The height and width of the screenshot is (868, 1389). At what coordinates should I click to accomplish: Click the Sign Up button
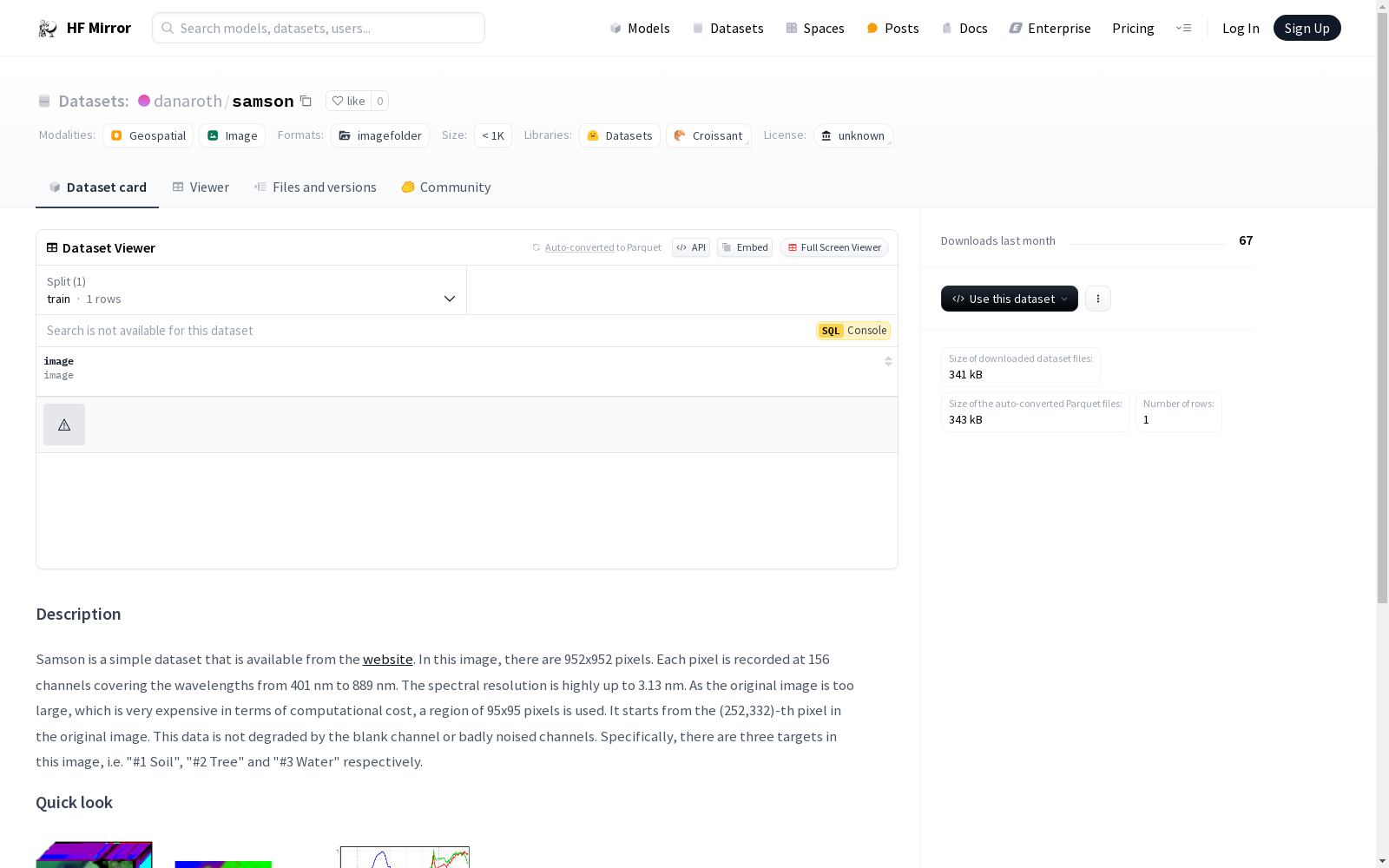1307,28
